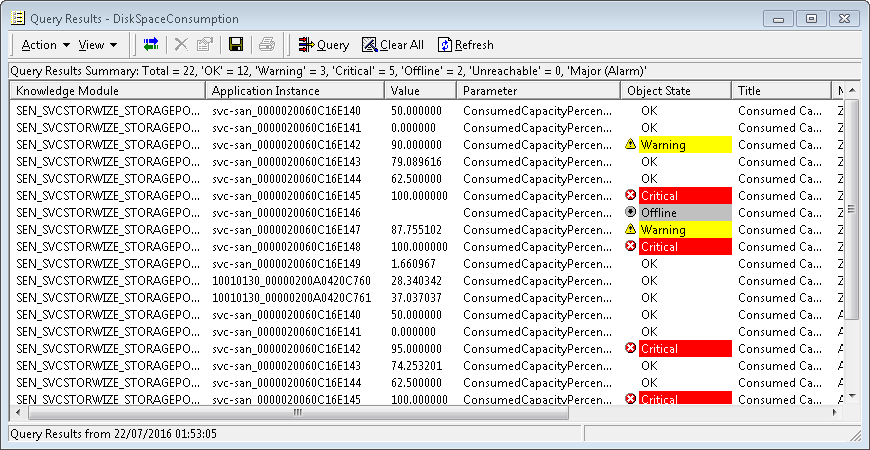
Task: Select instance svc-san_0000020060C16E146
Action: [286, 213]
